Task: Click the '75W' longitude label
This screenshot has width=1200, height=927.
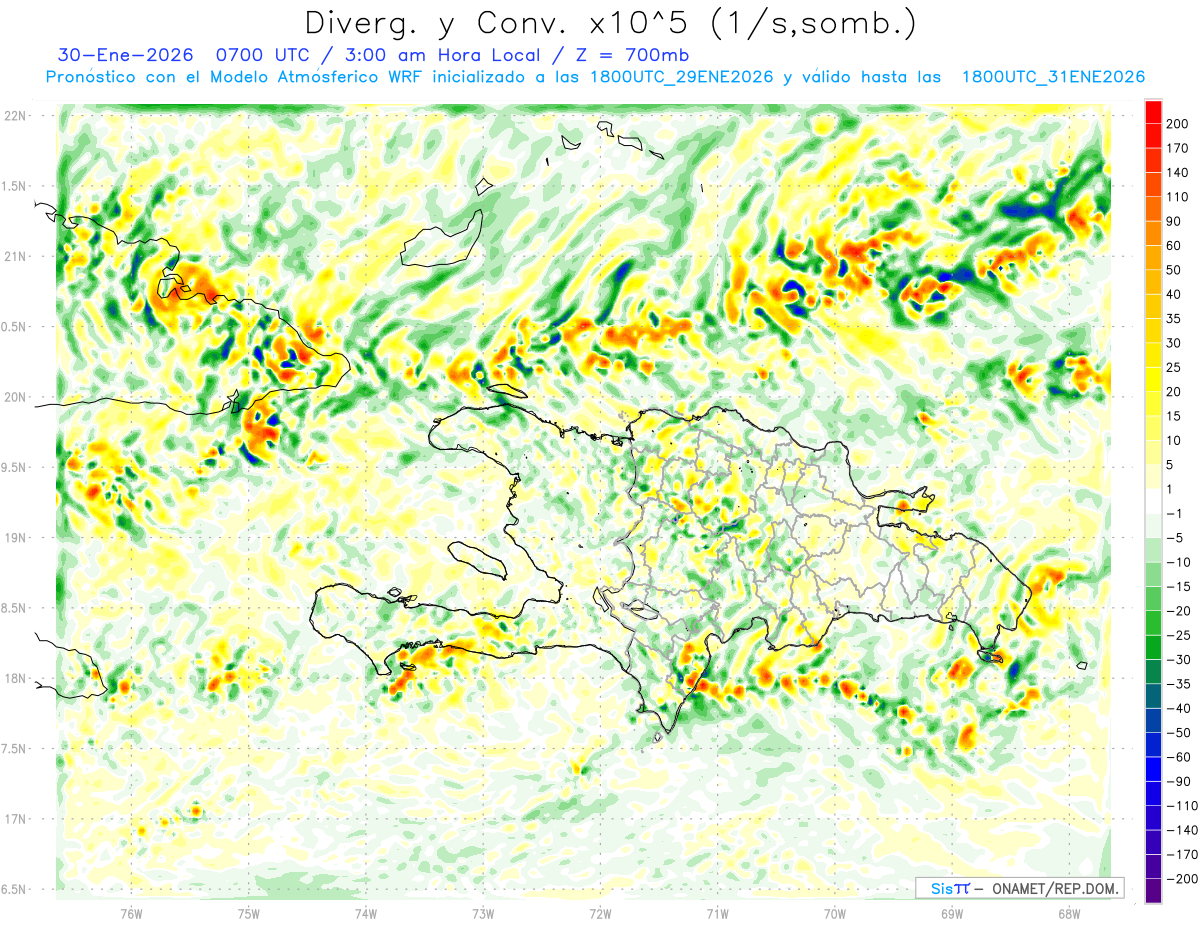Action: click(249, 913)
